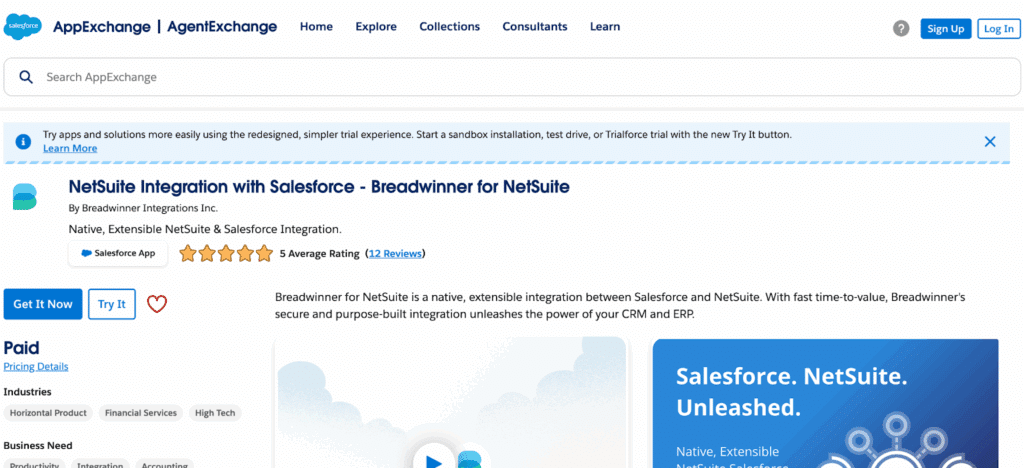Click the Try It button

point(112,304)
